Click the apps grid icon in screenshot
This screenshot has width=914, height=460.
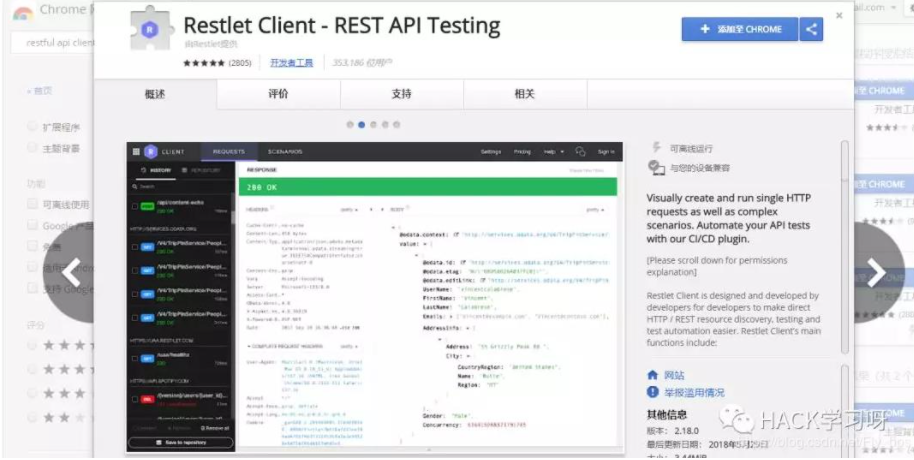pyautogui.click(x=136, y=152)
